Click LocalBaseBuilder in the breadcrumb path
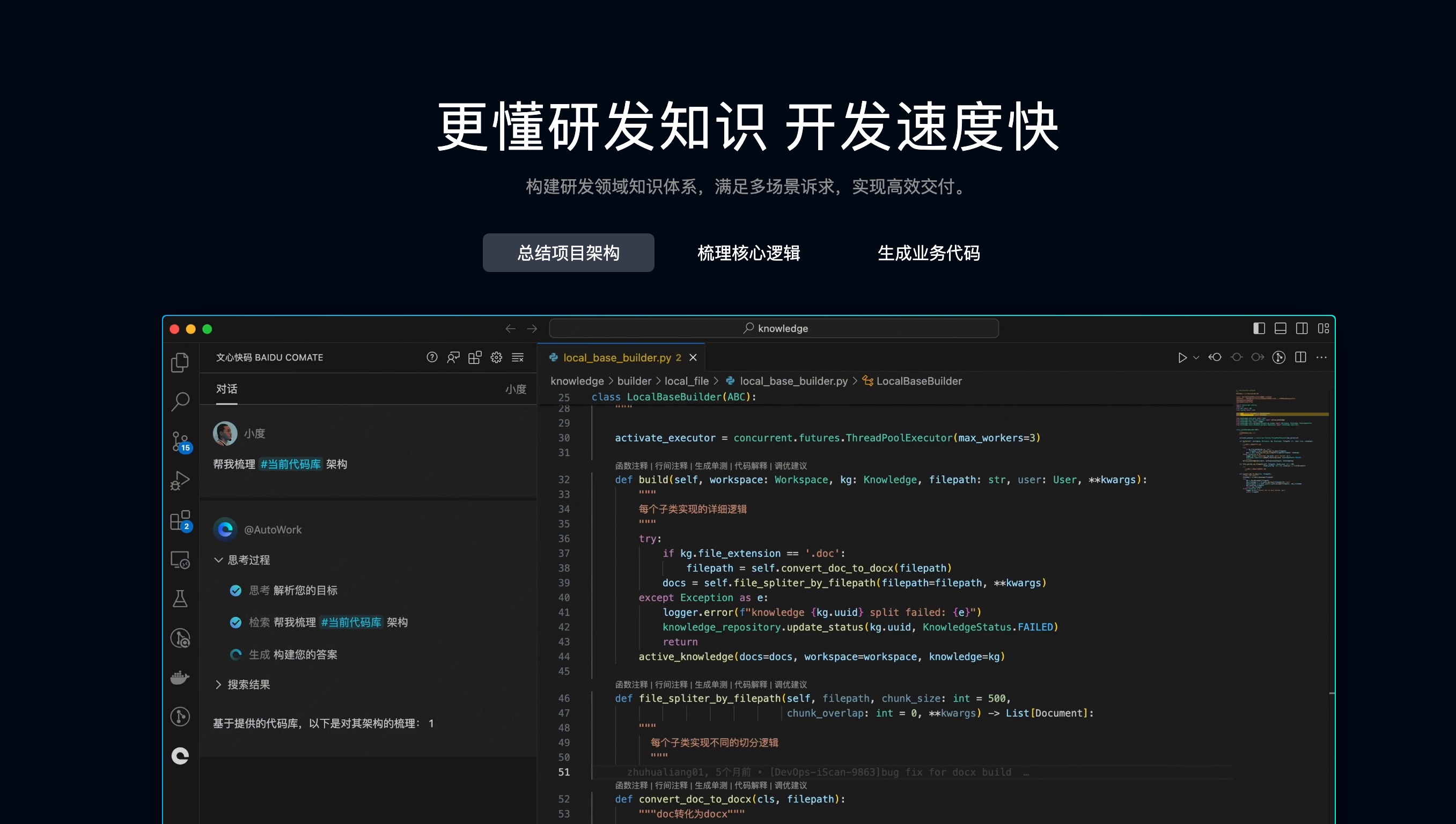Screen dimensions: 1456x824 [x=918, y=381]
